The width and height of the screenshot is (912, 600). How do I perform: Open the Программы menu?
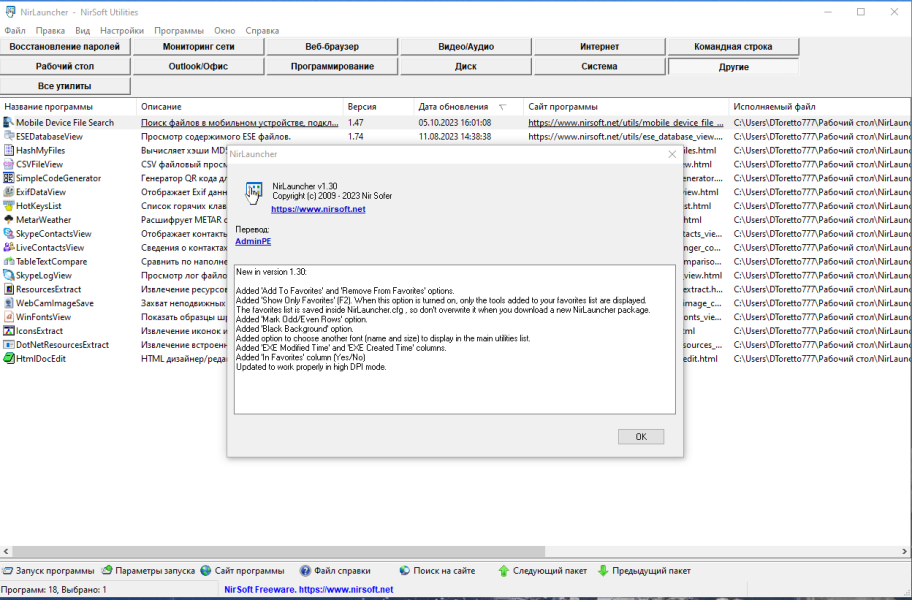click(179, 30)
